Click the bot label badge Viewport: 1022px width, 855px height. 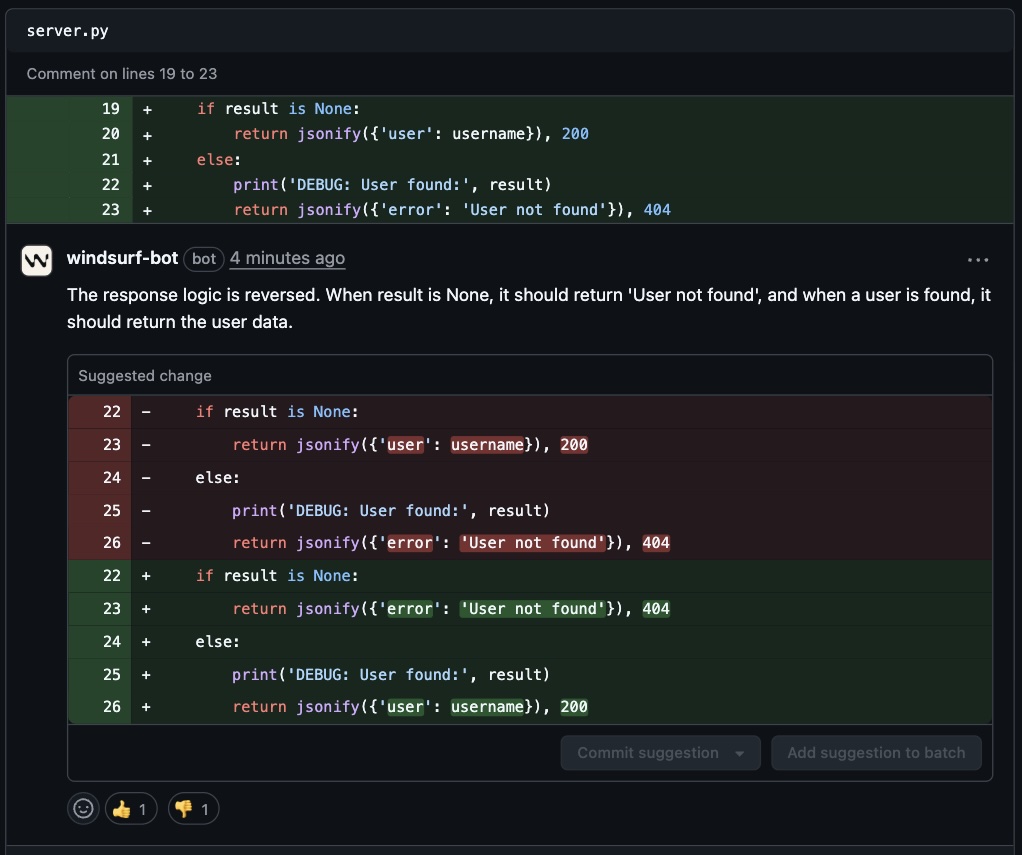tap(204, 259)
